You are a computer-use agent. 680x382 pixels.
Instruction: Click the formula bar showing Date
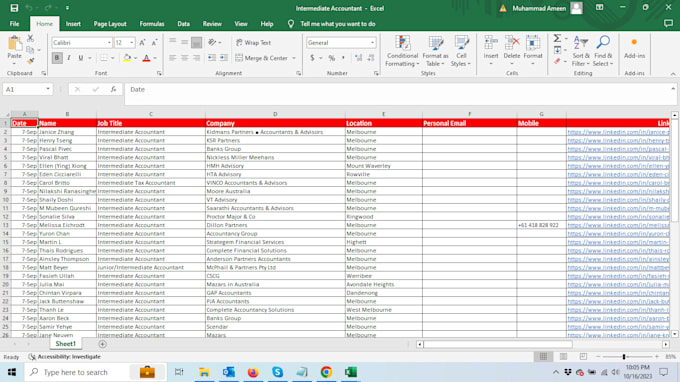pos(397,93)
